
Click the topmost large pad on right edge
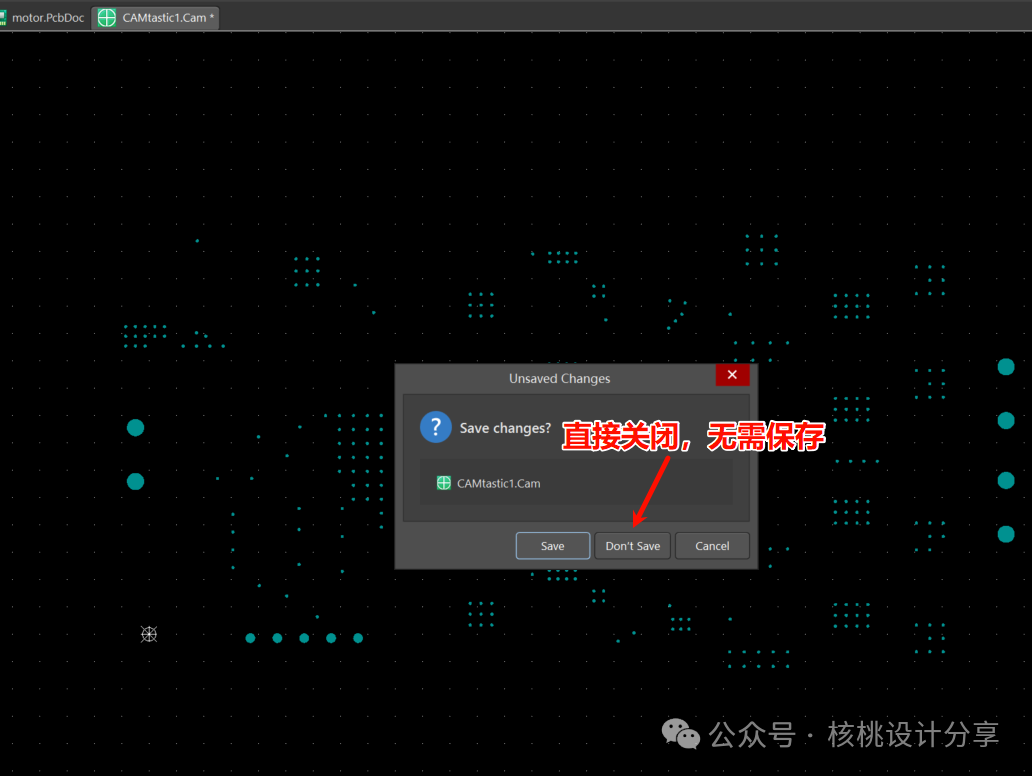pyautogui.click(x=1006, y=367)
